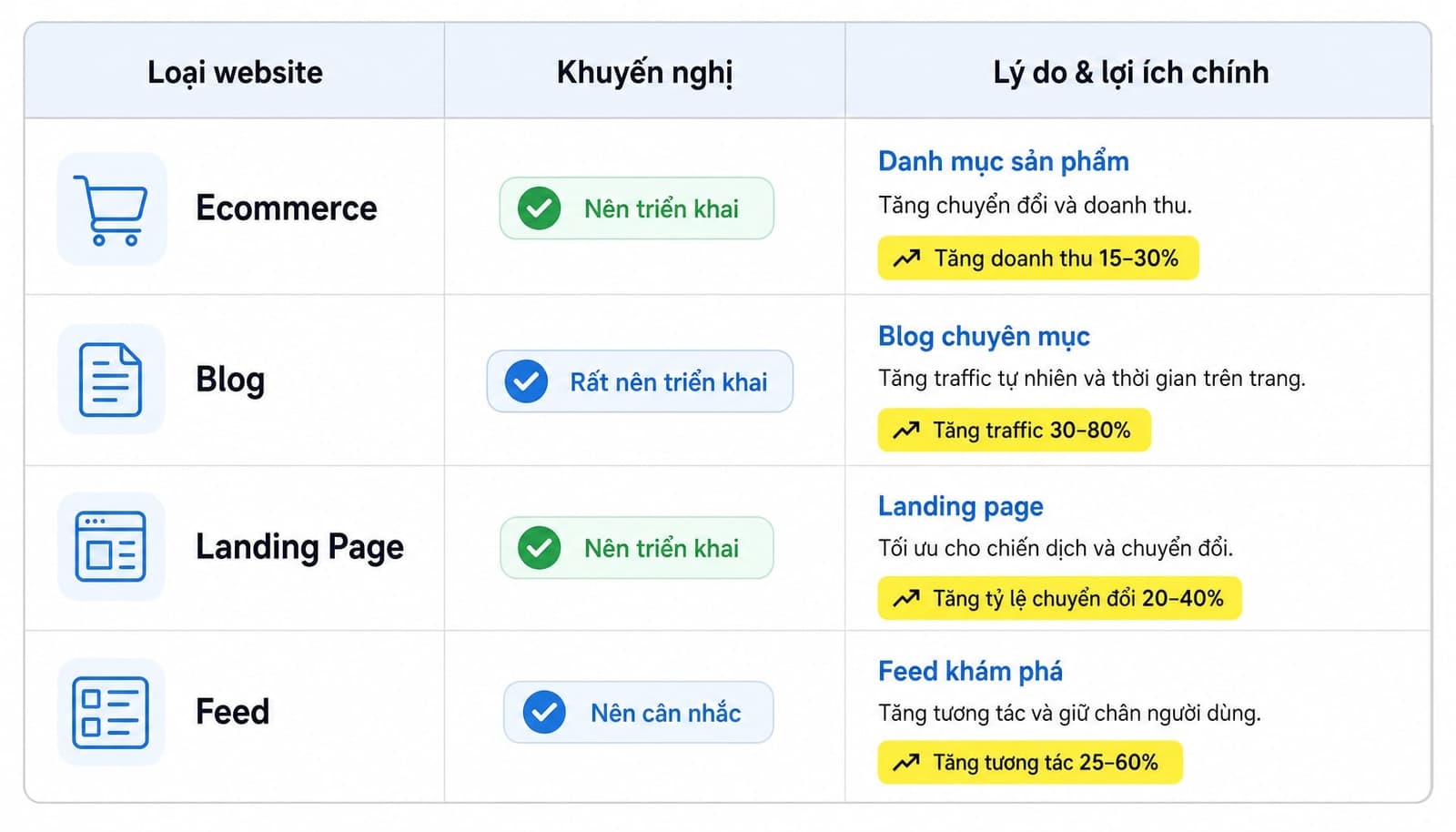Click the Blog row label
The height and width of the screenshot is (832, 1456).
click(230, 380)
